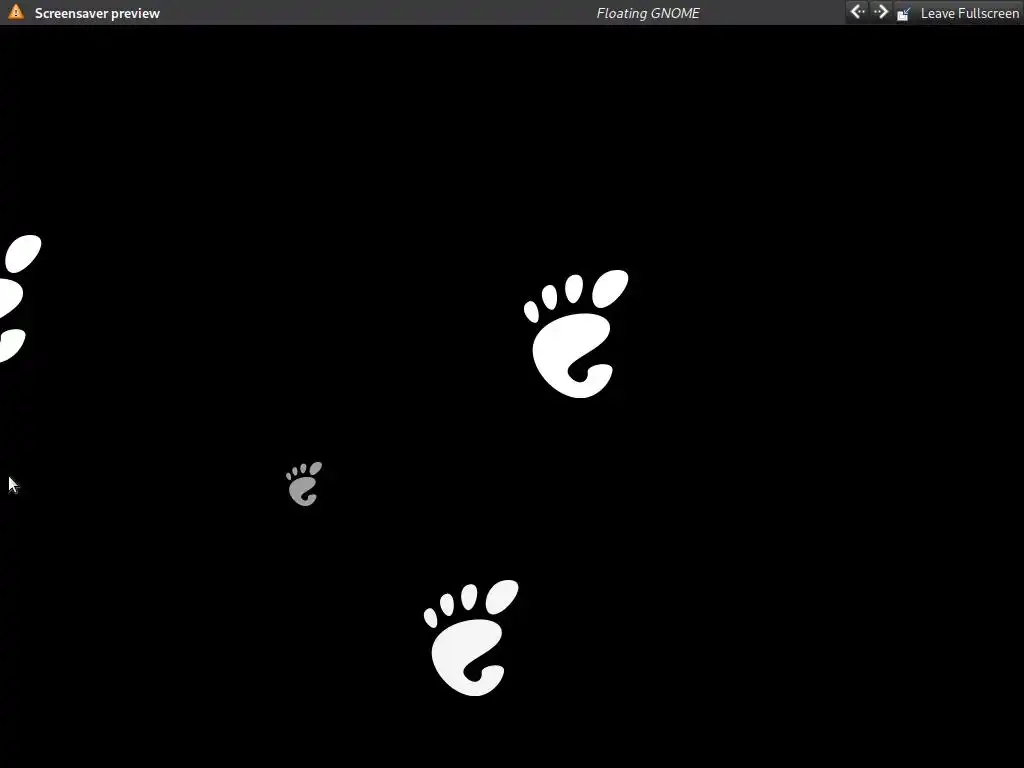Image resolution: width=1024 pixels, height=768 pixels.
Task: Click the small gray GNOME foot
Action: [x=304, y=484]
